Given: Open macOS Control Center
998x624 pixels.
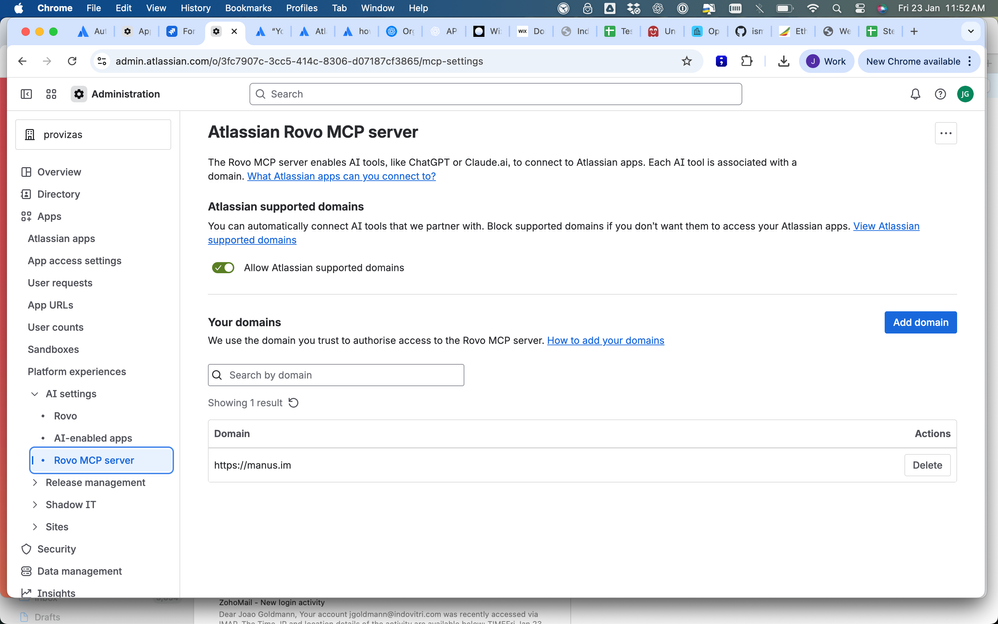Looking at the screenshot, I should pyautogui.click(x=860, y=8).
